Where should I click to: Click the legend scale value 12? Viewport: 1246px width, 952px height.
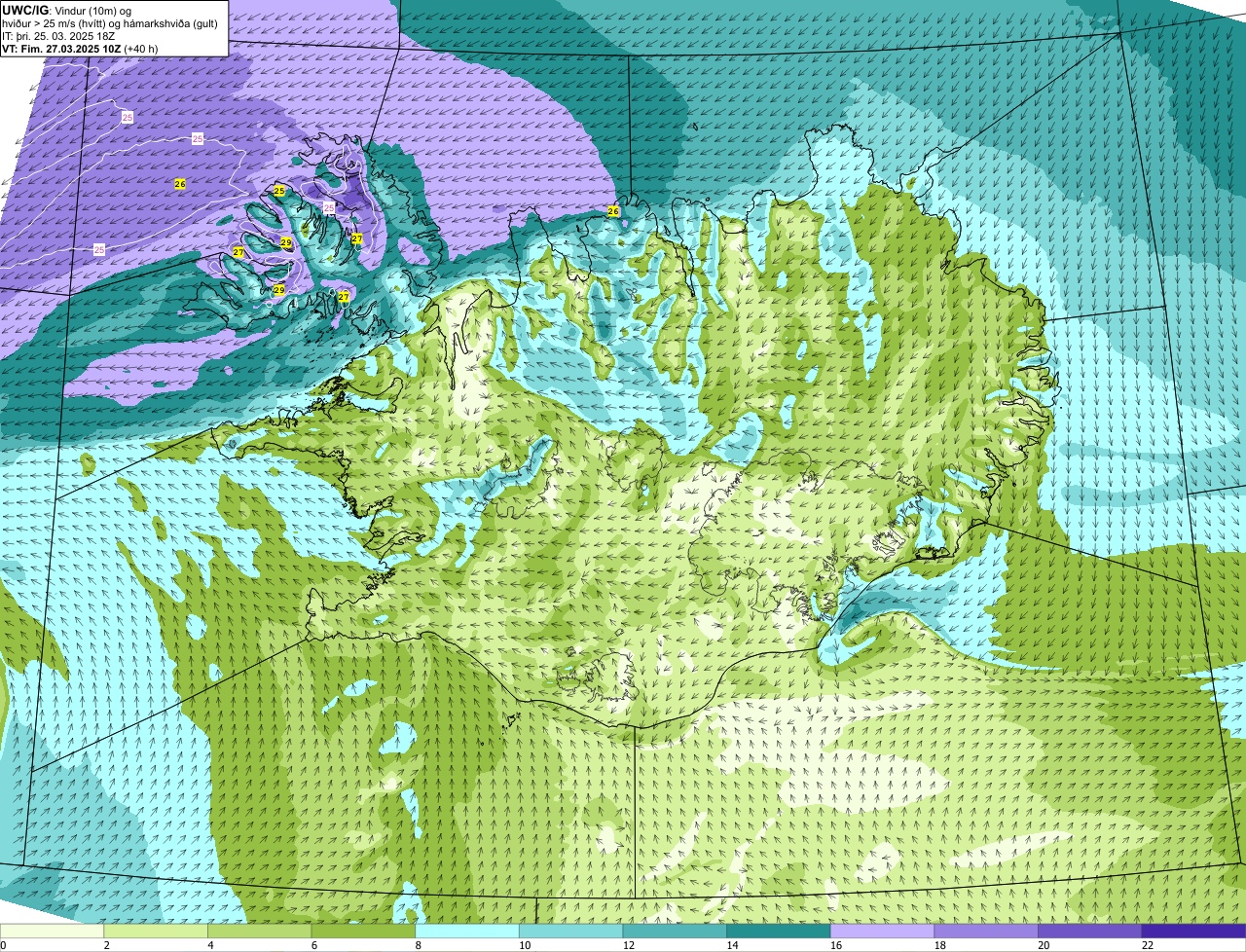(x=629, y=945)
